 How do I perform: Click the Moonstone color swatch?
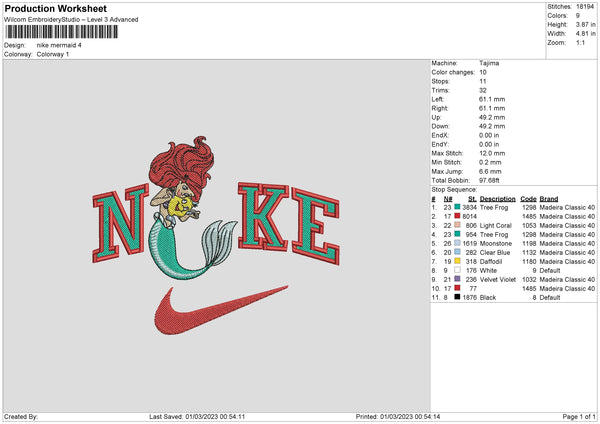point(457,243)
